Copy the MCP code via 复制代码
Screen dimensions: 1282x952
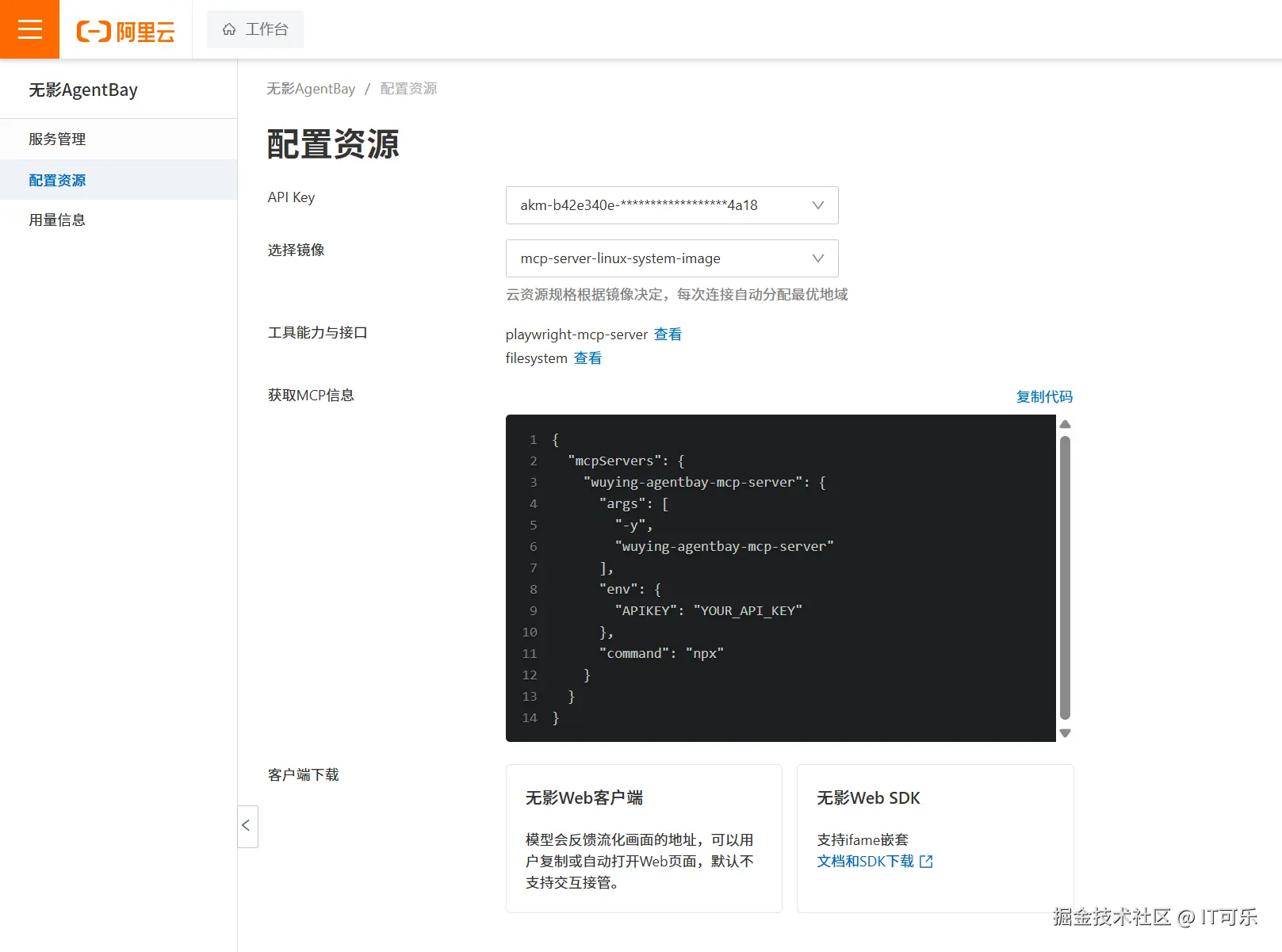(1044, 396)
